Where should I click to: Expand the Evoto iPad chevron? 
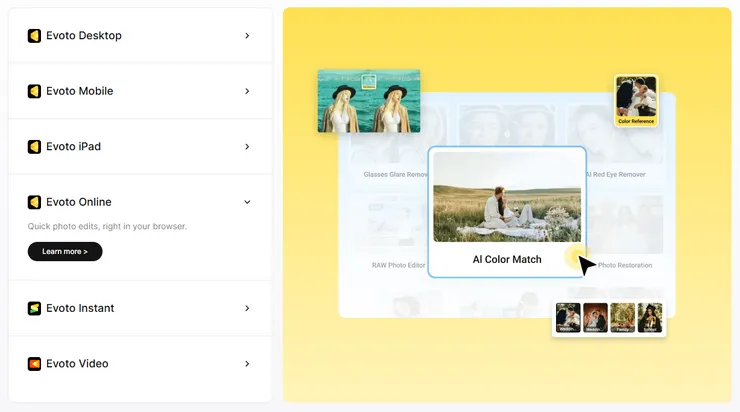(247, 147)
